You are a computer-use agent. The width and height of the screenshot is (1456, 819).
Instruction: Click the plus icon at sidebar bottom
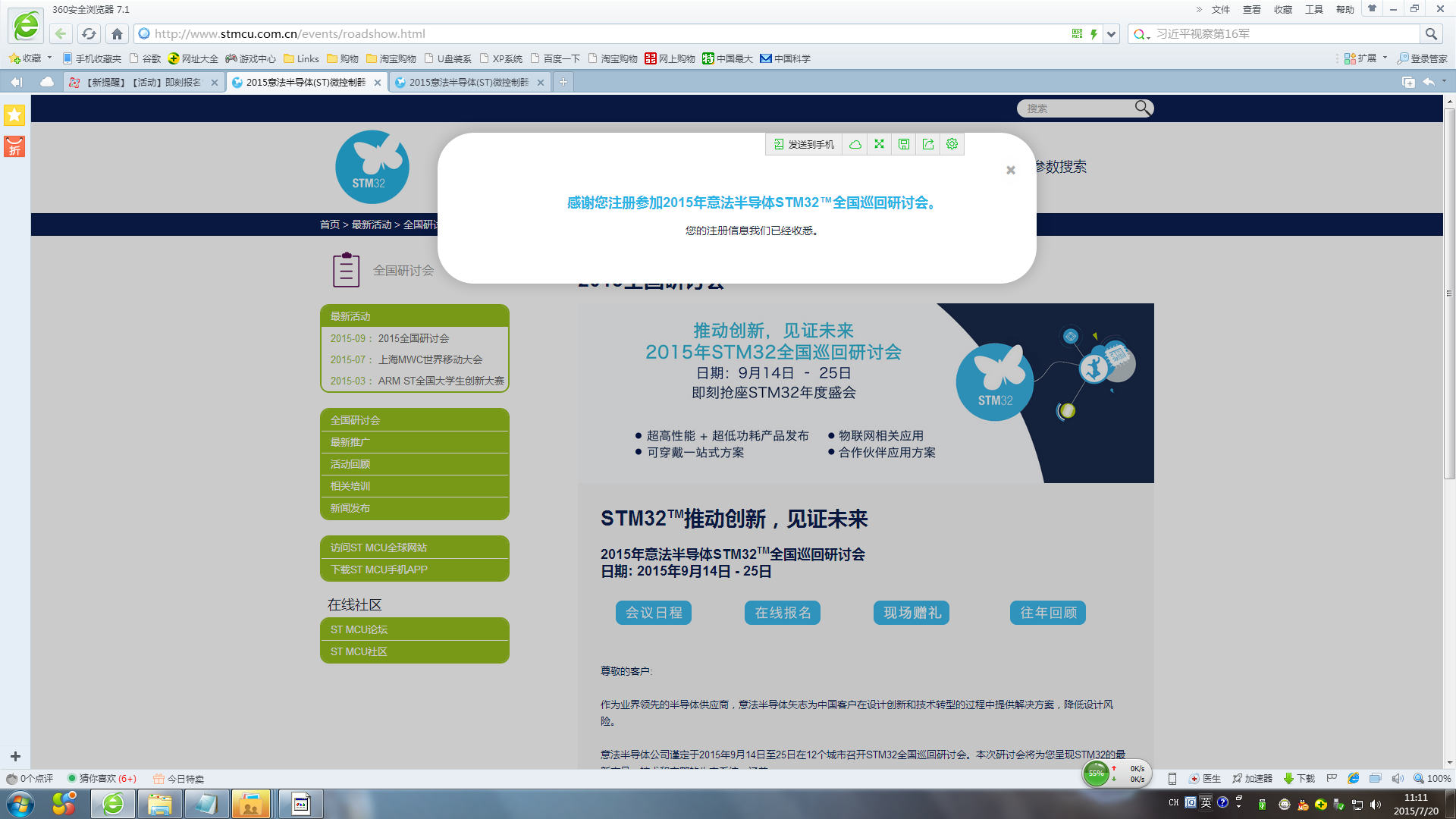15,756
